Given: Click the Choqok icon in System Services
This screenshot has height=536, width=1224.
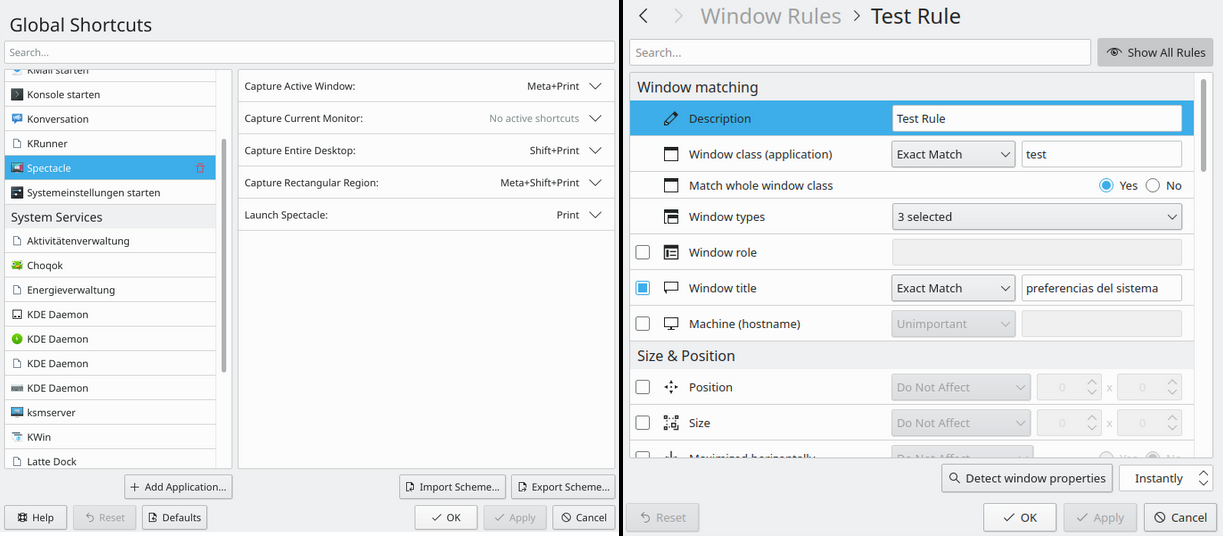Looking at the screenshot, I should click(x=17, y=266).
